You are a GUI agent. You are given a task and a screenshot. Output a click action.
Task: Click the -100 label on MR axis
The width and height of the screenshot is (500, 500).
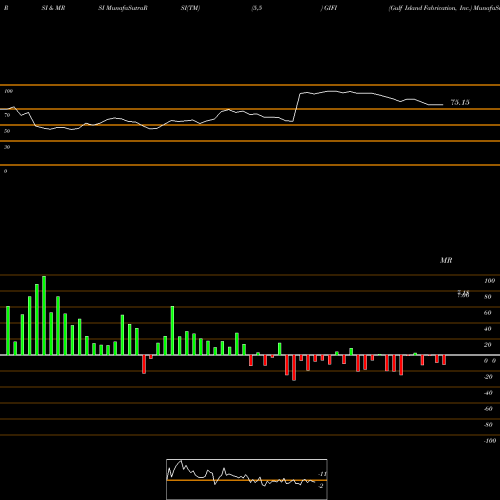489,441
